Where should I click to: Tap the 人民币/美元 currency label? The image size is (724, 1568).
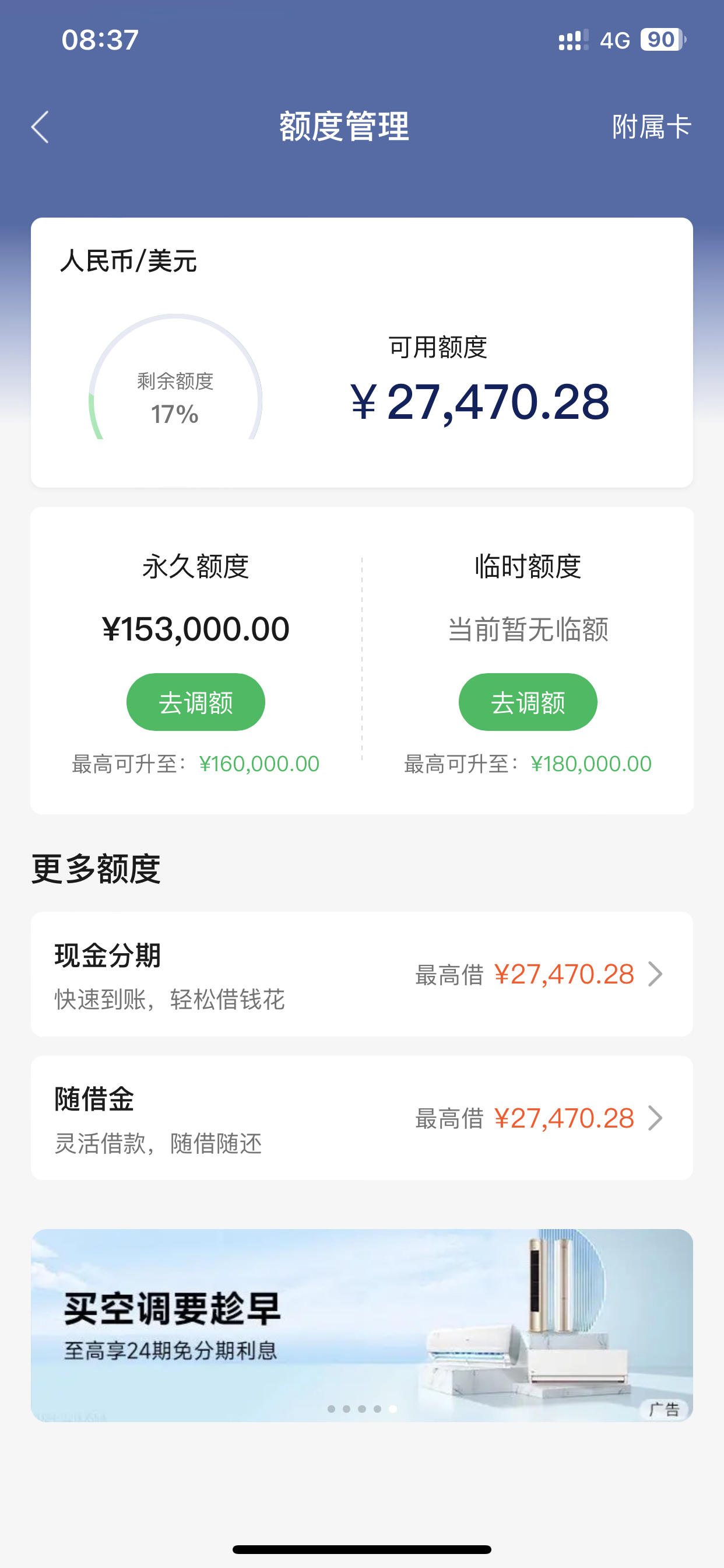[128, 261]
